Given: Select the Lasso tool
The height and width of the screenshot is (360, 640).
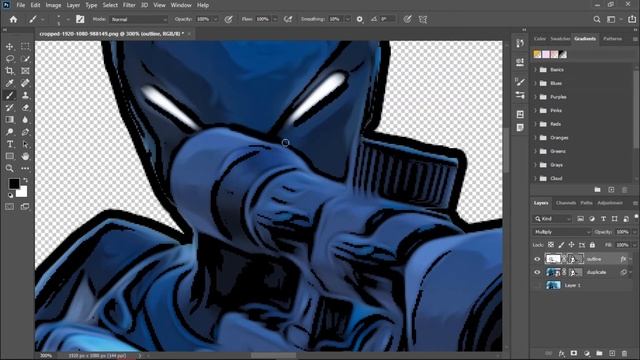Looking at the screenshot, I should [x=9, y=59].
